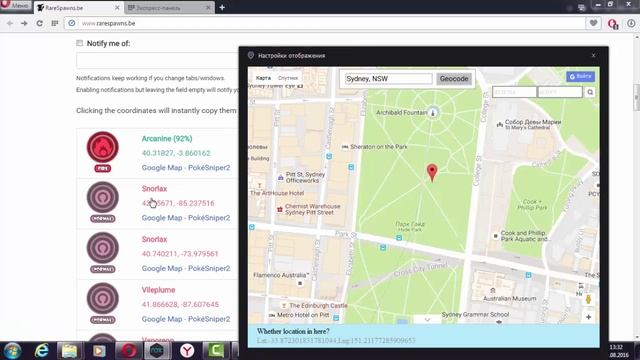Open Yandex browser from taskbar
Viewport: 640px width, 360px height.
click(187, 351)
